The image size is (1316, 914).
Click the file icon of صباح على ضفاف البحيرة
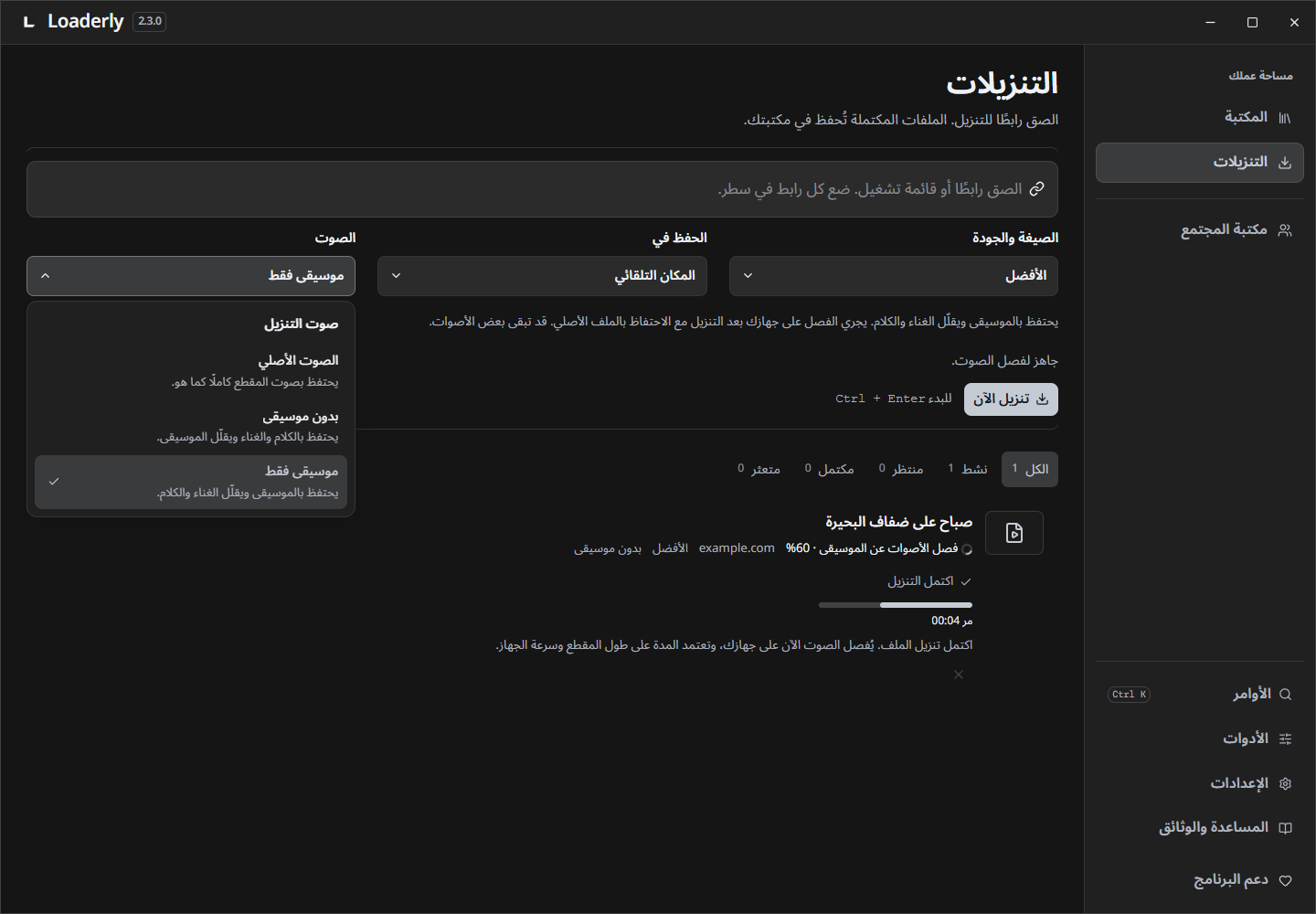pos(1014,533)
